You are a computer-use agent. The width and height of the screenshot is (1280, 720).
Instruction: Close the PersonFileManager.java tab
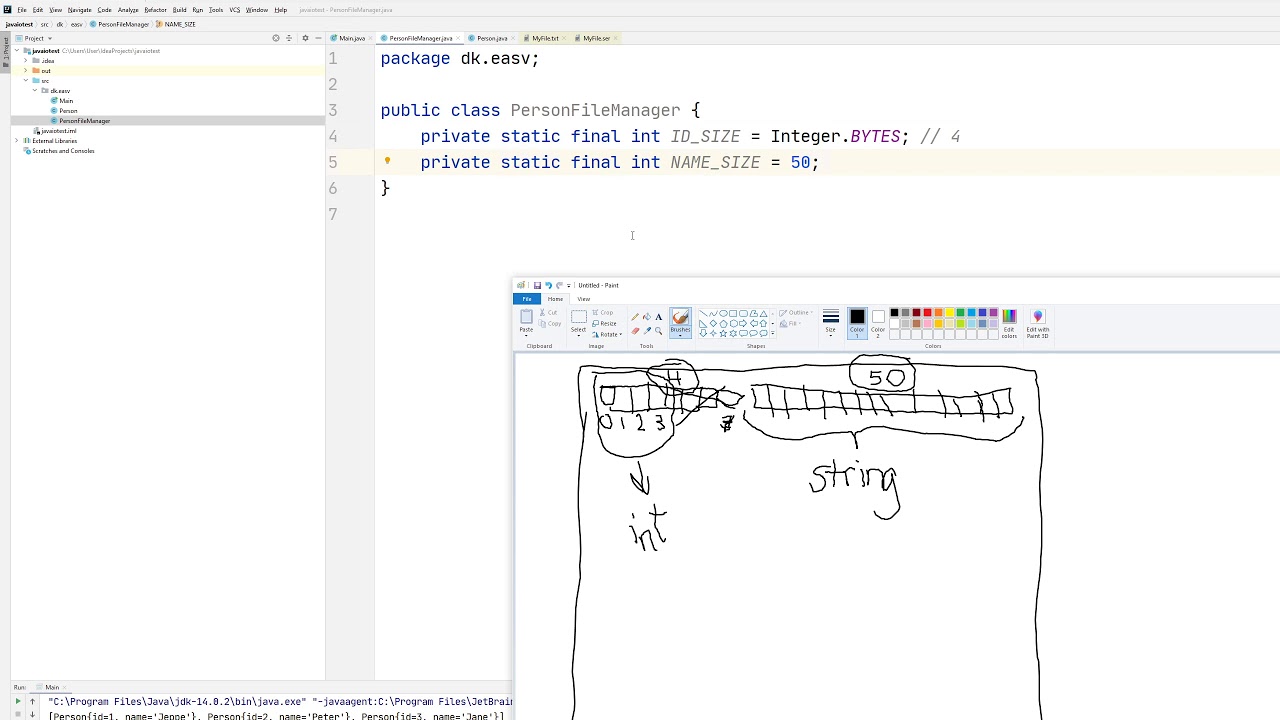(x=458, y=38)
